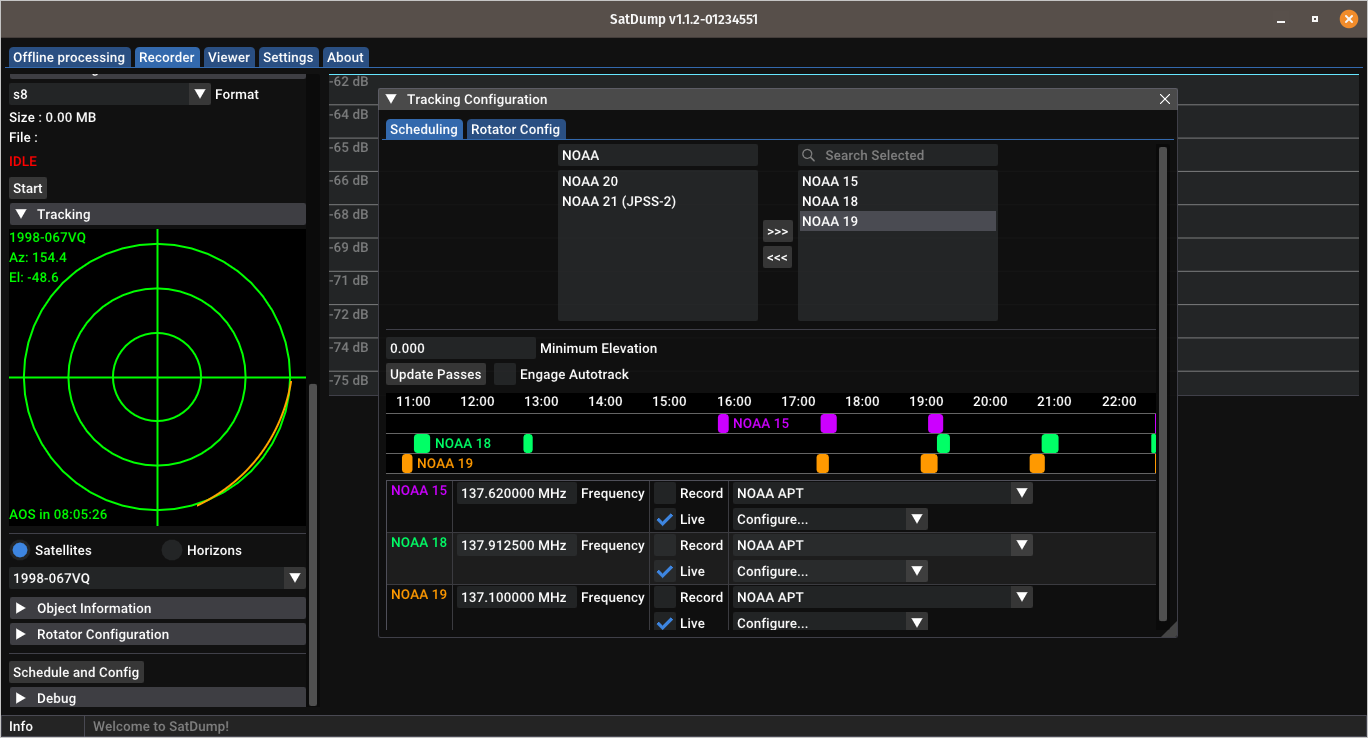Open NOAA APT pipeline dropdown for NOAA 19
The image size is (1368, 738).
point(882,597)
